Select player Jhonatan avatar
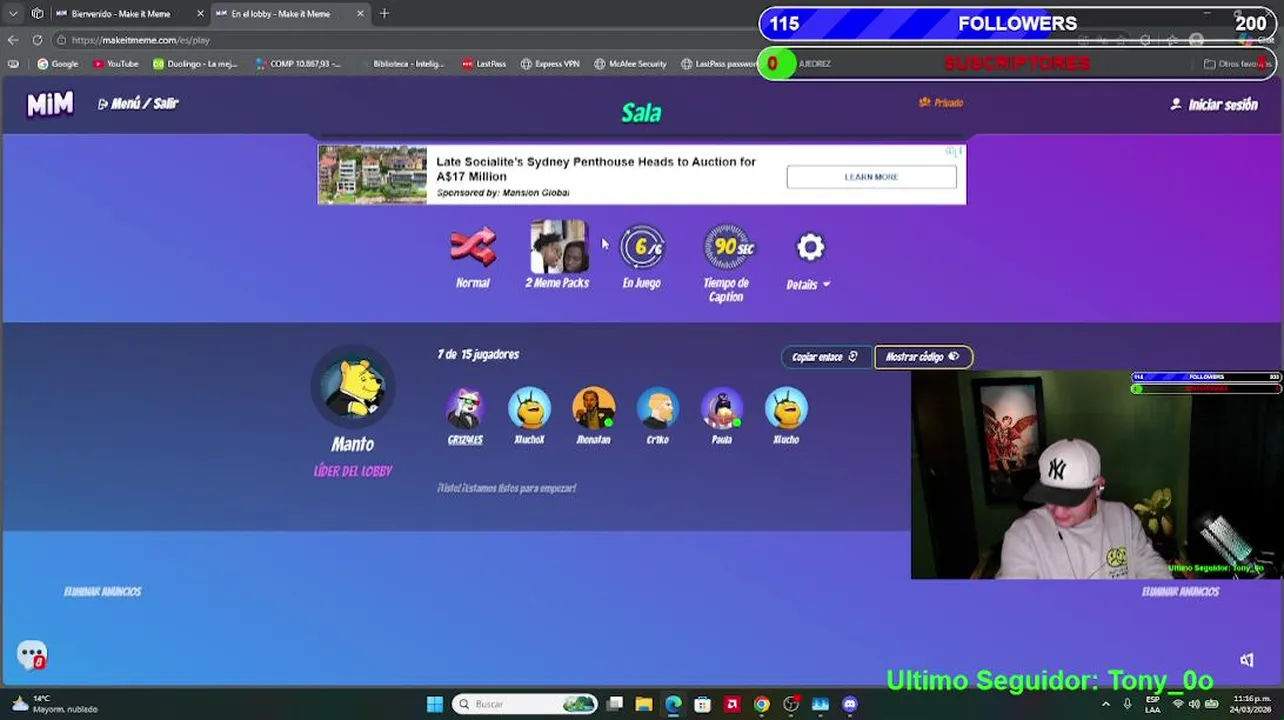 tap(593, 408)
